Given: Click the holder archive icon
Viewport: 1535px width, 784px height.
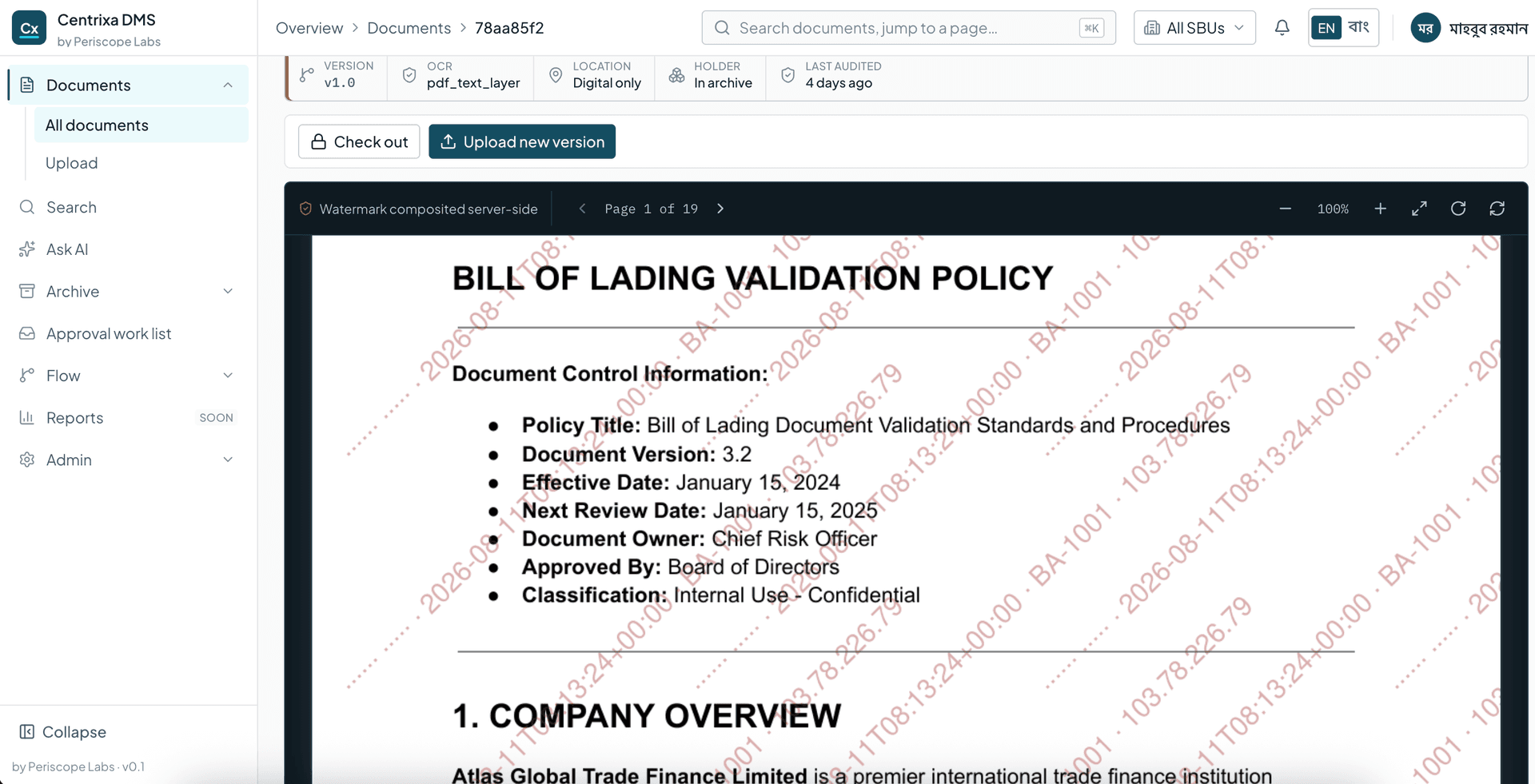Looking at the screenshot, I should pyautogui.click(x=676, y=75).
